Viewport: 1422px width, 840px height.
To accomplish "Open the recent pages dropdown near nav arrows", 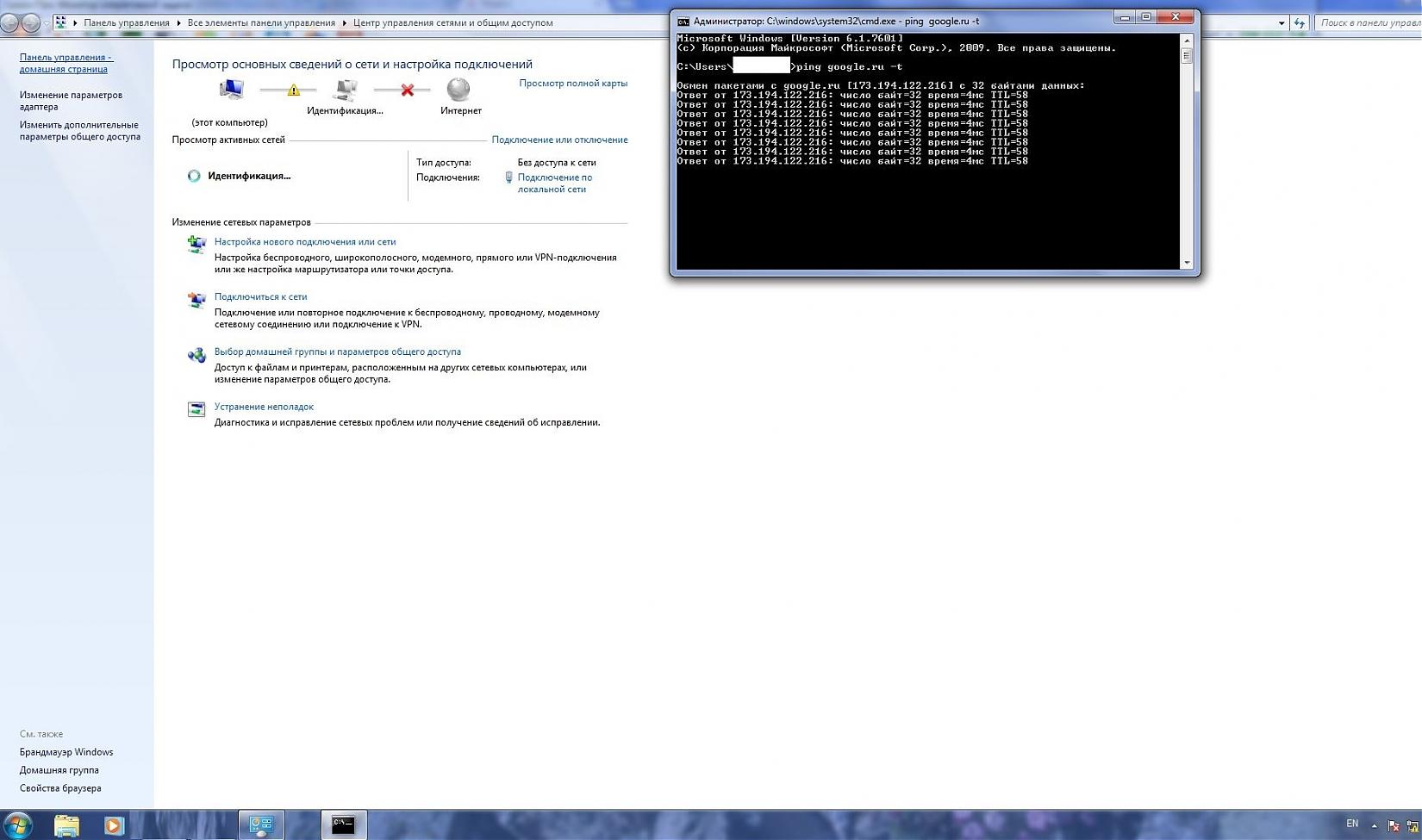I will pyautogui.click(x=45, y=23).
